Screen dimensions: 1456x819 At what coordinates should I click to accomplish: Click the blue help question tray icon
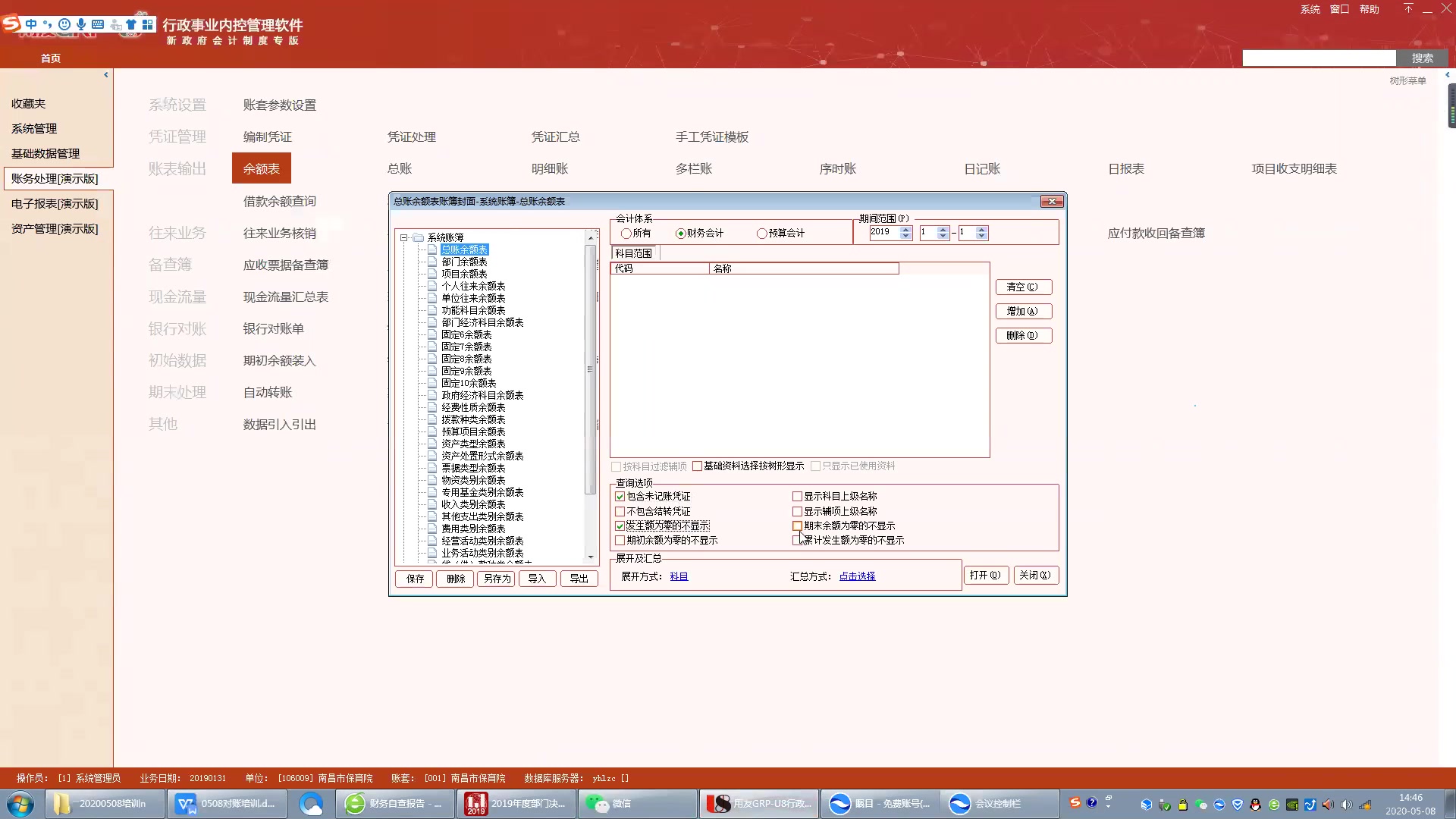coord(1091,802)
